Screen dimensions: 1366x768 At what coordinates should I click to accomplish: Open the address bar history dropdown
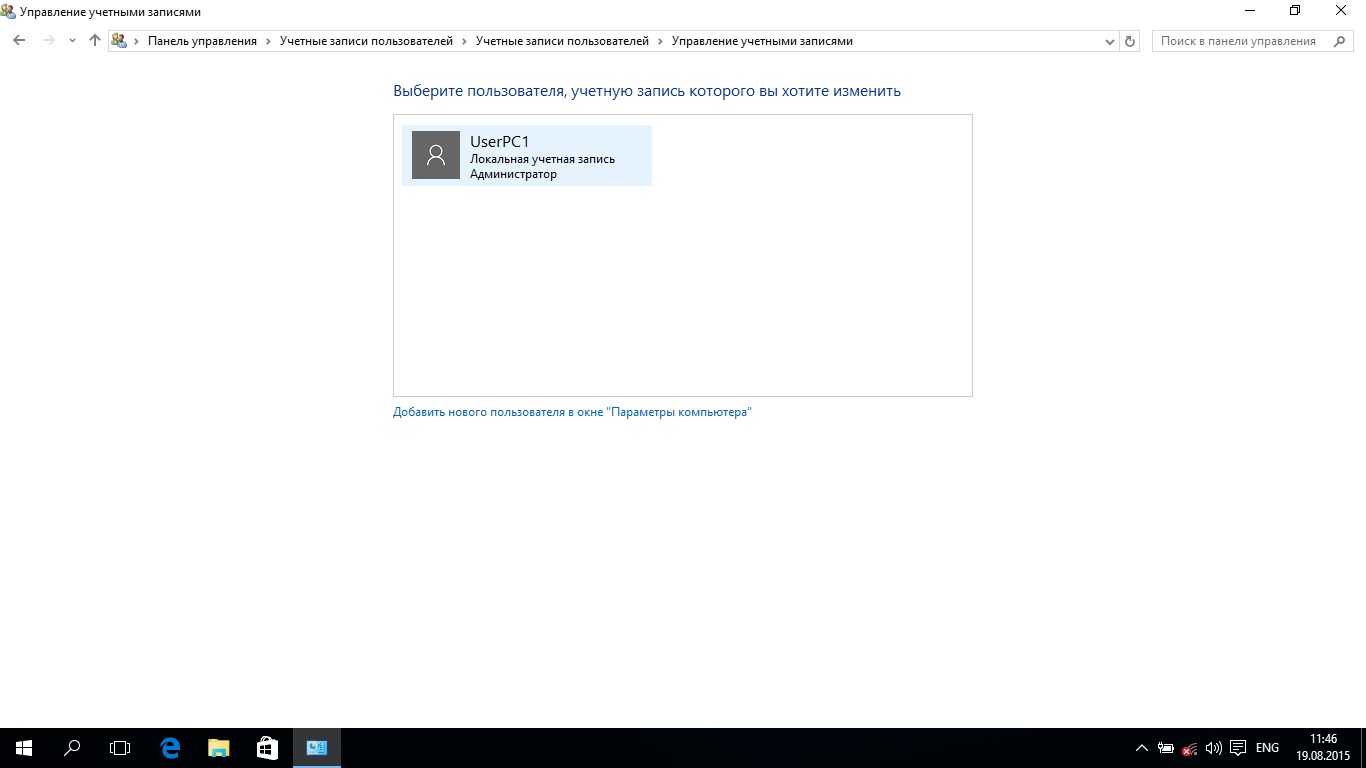point(1110,41)
